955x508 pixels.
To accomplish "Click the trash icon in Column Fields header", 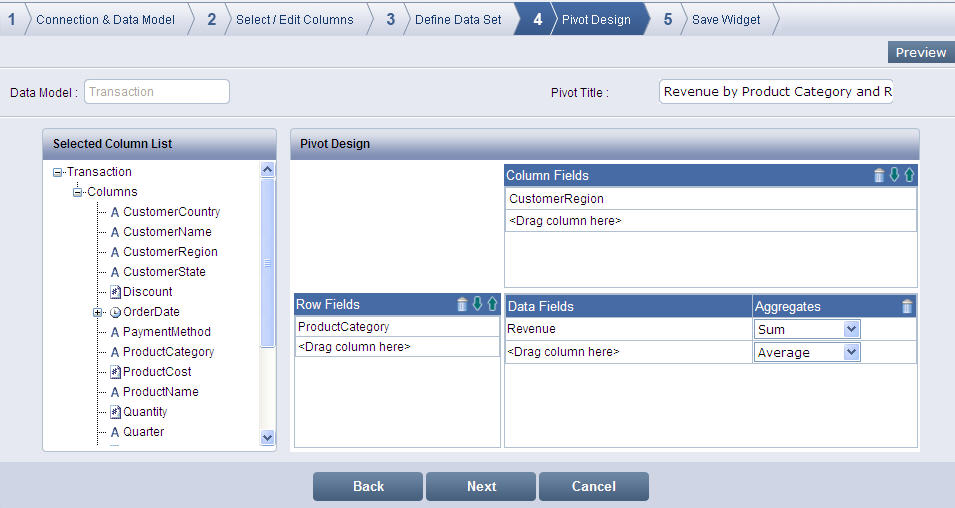I will coord(879,175).
